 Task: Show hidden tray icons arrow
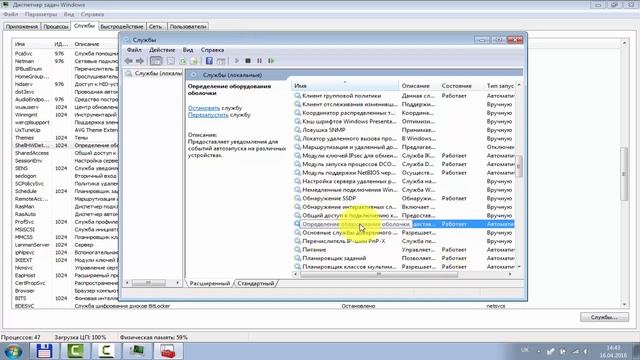(x=538, y=351)
